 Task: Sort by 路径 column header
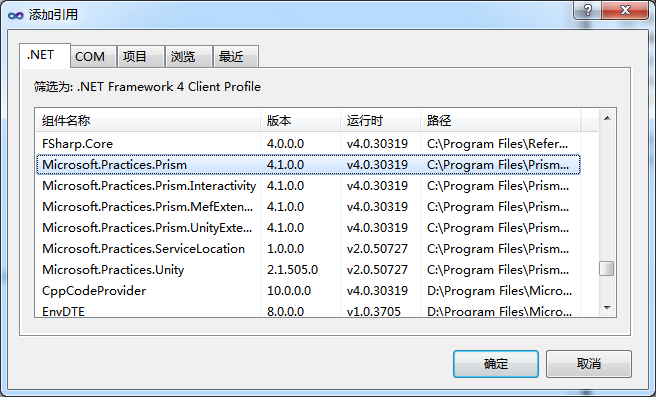coord(500,121)
